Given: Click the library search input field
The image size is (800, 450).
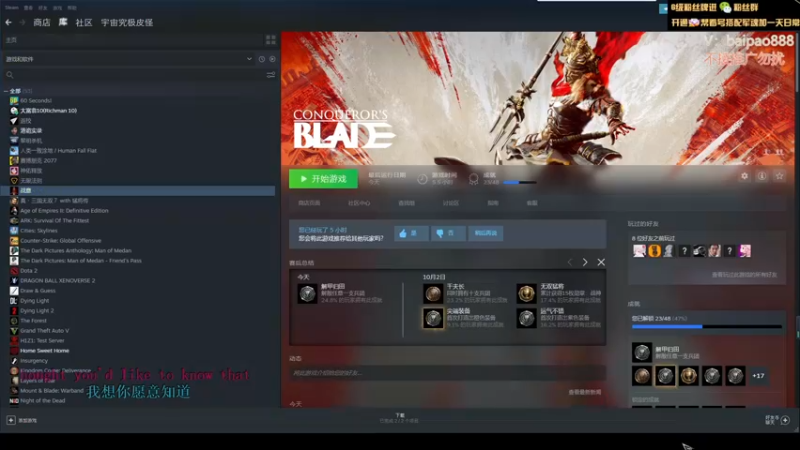Looking at the screenshot, I should tap(139, 75).
